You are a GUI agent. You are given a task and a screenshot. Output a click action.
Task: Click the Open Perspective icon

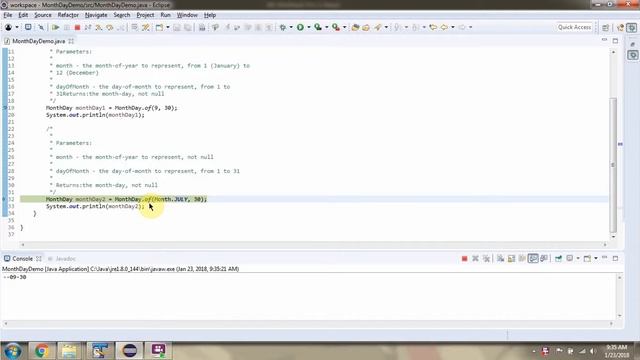605,27
